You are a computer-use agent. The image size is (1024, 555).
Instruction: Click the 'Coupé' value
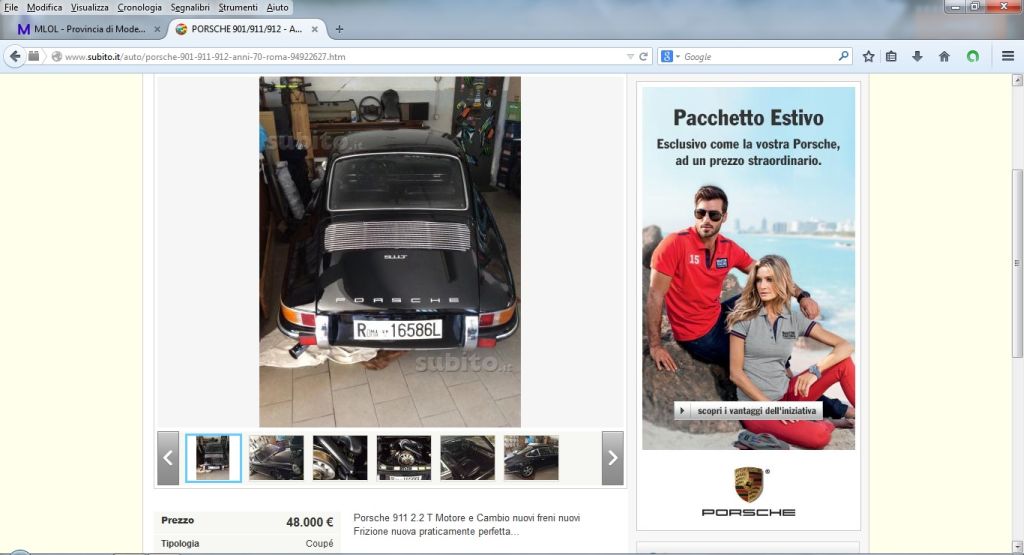tap(319, 543)
